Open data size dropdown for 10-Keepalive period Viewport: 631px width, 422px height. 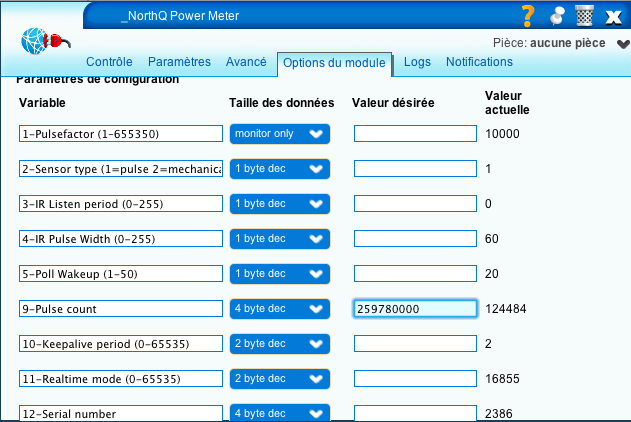pos(280,344)
